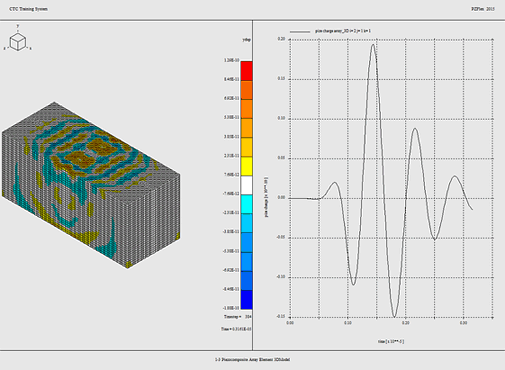Select the white middle band of the color legend
Image resolution: width=505 pixels, height=370 pixels.
pos(246,185)
